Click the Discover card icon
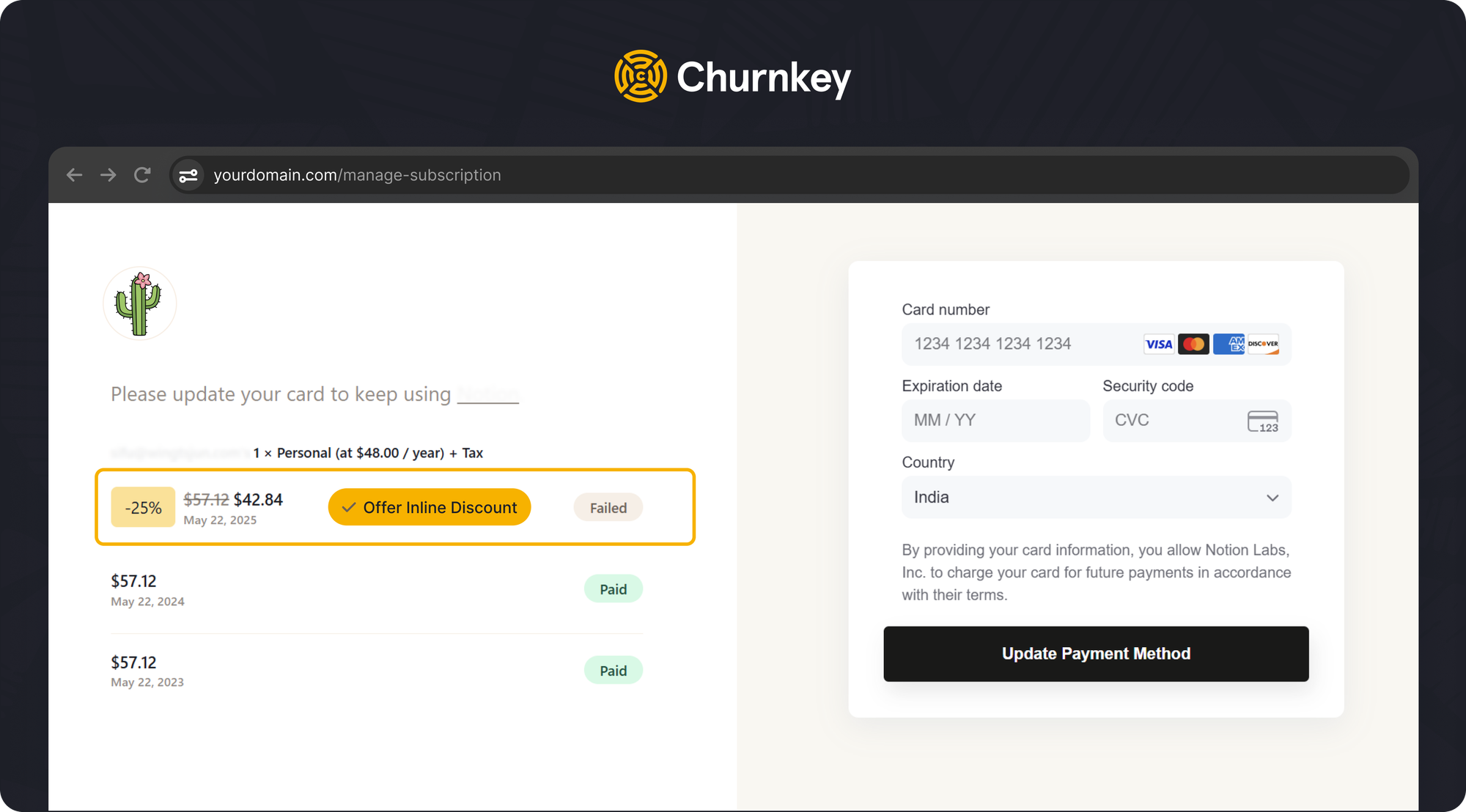Viewport: 1466px width, 812px height. pos(1263,344)
